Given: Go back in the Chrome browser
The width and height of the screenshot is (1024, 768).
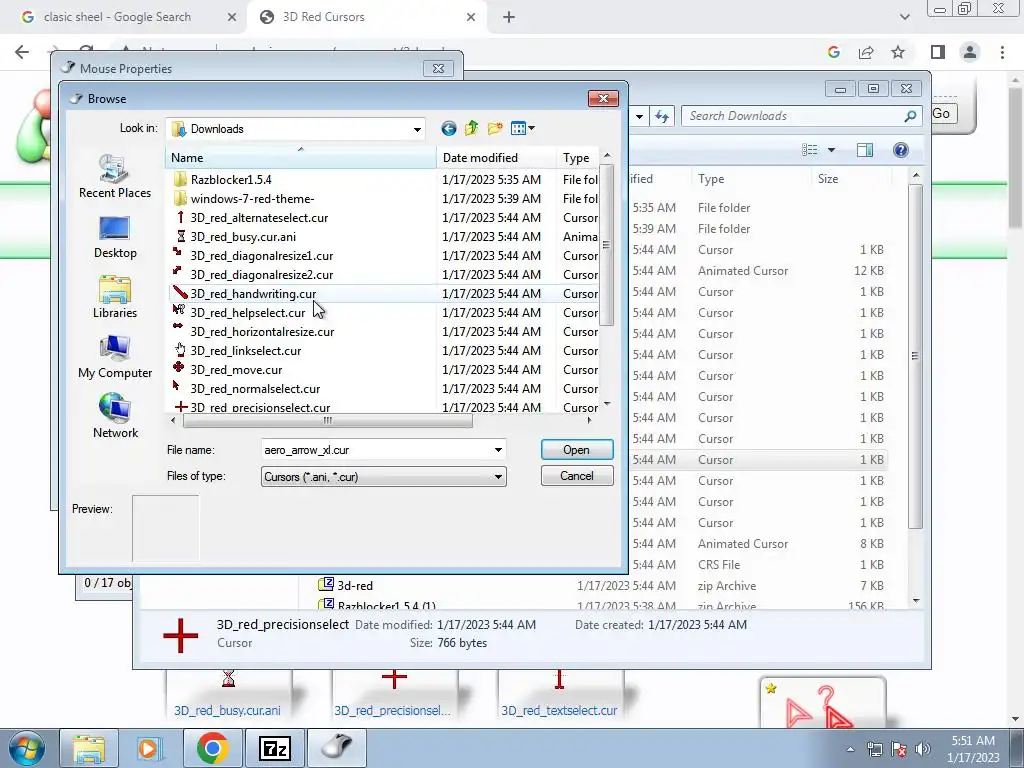Looking at the screenshot, I should [x=22, y=52].
